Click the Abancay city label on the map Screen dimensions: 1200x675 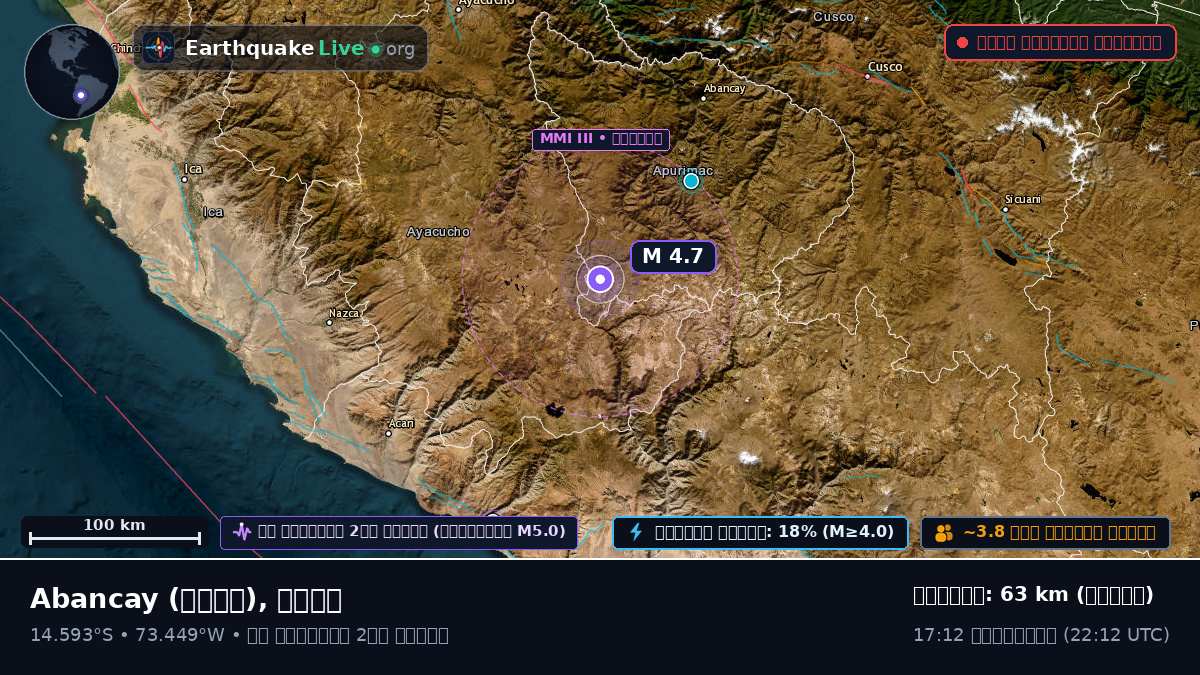point(724,89)
